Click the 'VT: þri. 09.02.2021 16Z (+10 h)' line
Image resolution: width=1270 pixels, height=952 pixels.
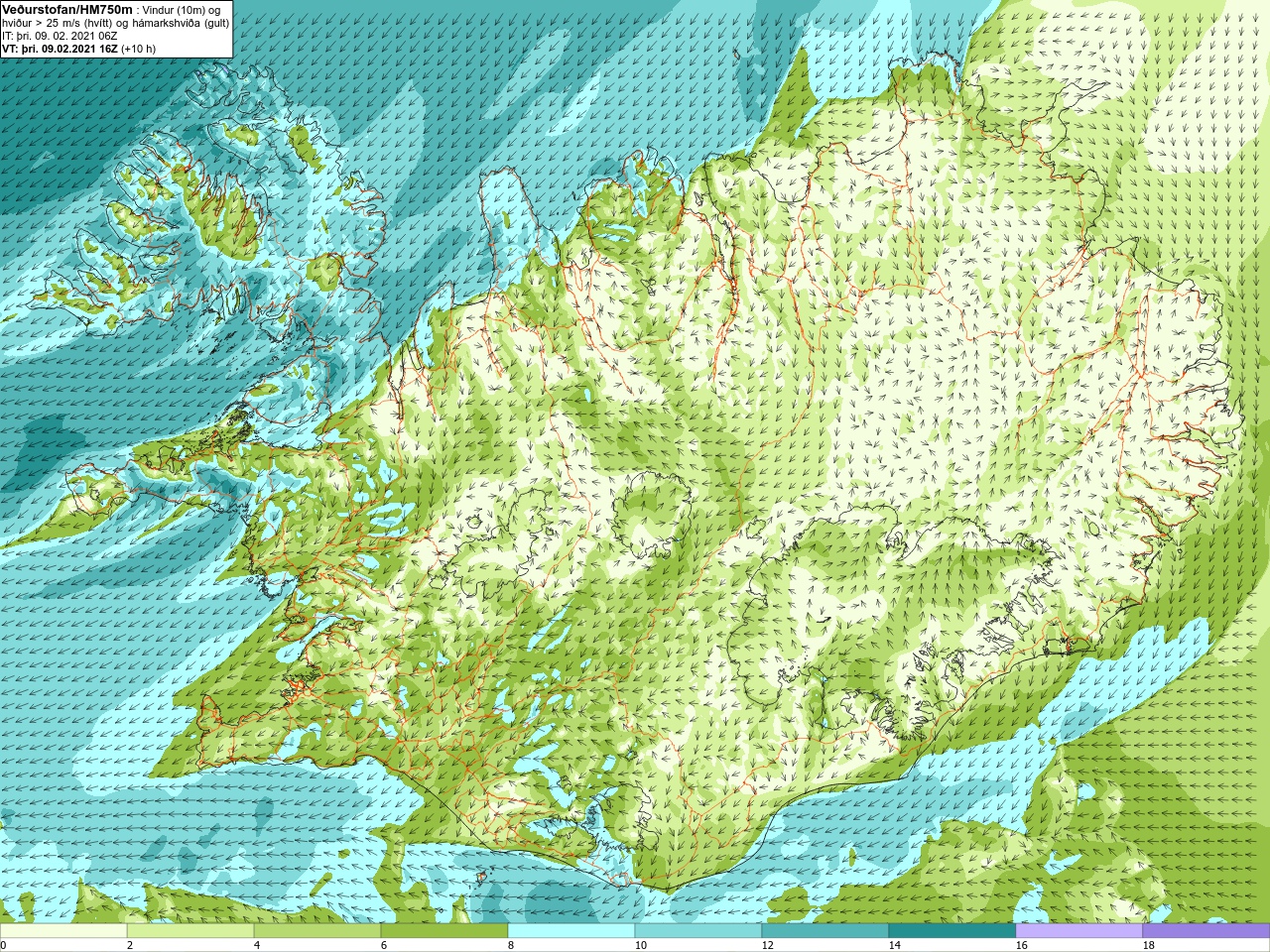tap(79, 48)
